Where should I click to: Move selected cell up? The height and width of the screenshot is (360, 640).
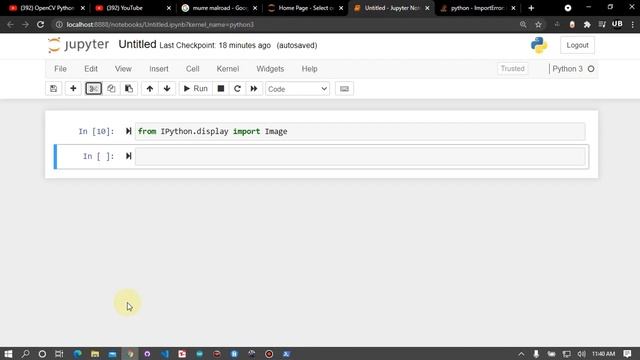(x=150, y=89)
